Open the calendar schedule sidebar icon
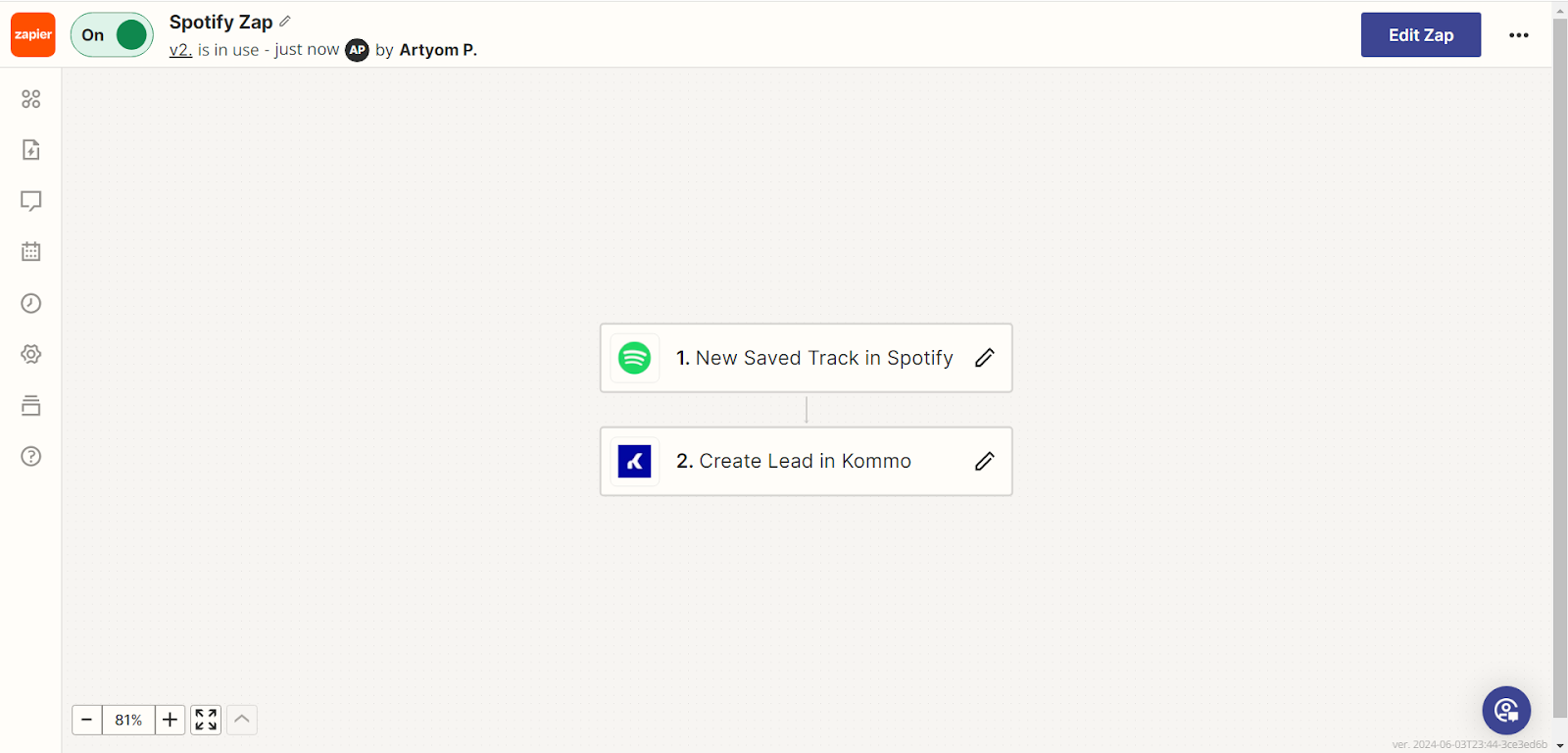 pos(31,252)
